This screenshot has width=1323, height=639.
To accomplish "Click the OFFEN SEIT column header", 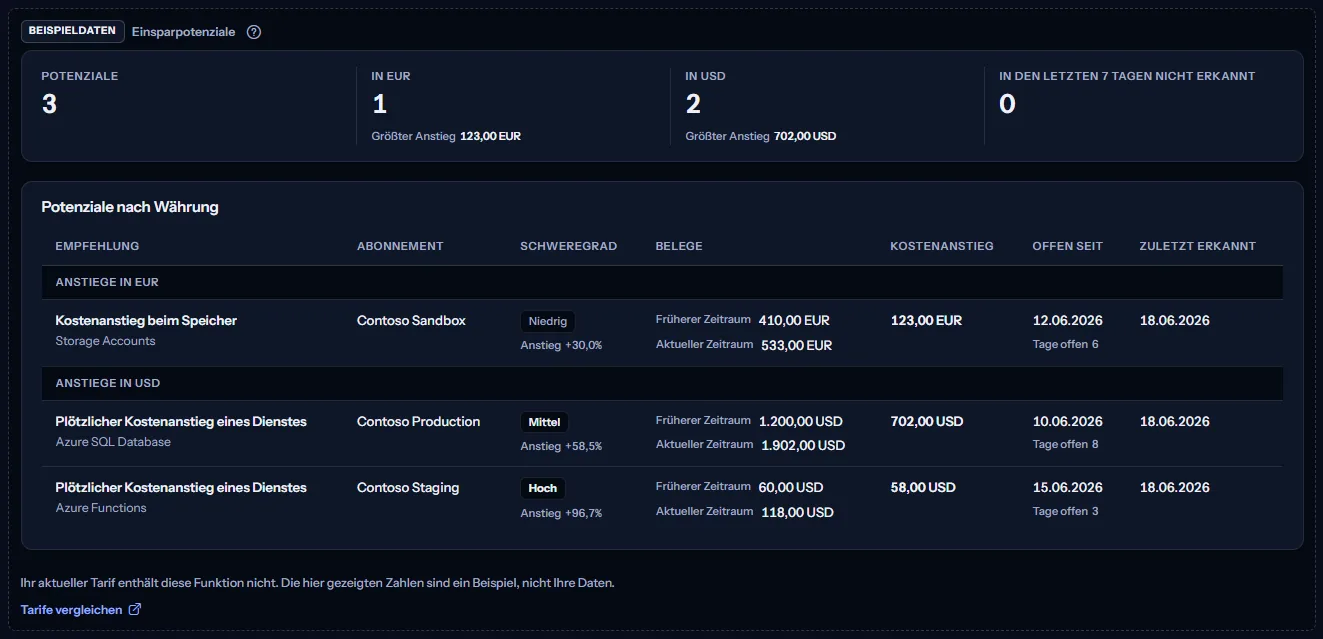I will coord(1067,246).
